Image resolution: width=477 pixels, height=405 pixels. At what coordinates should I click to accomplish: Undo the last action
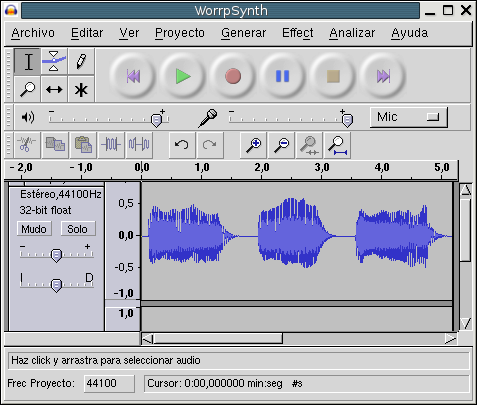pos(182,145)
